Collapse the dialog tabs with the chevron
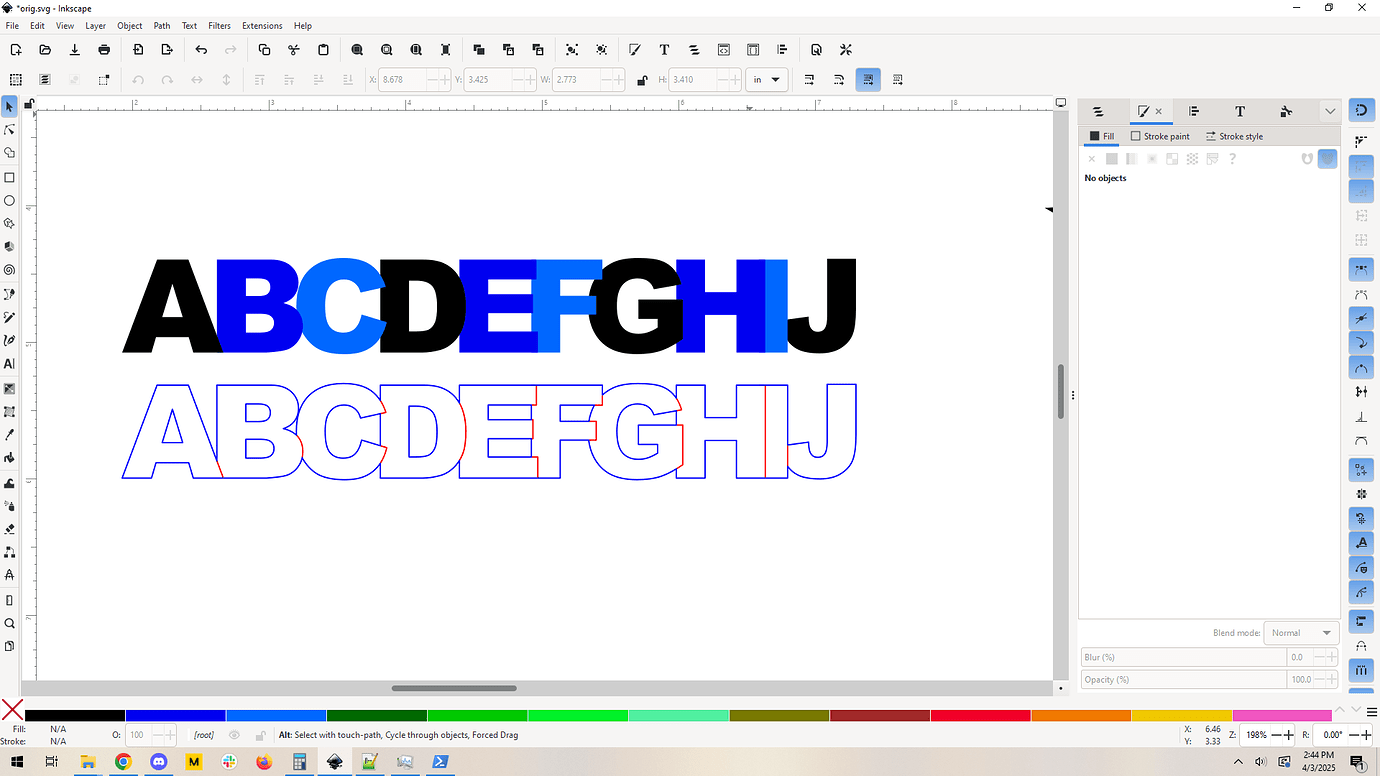1380x776 pixels. pyautogui.click(x=1330, y=111)
